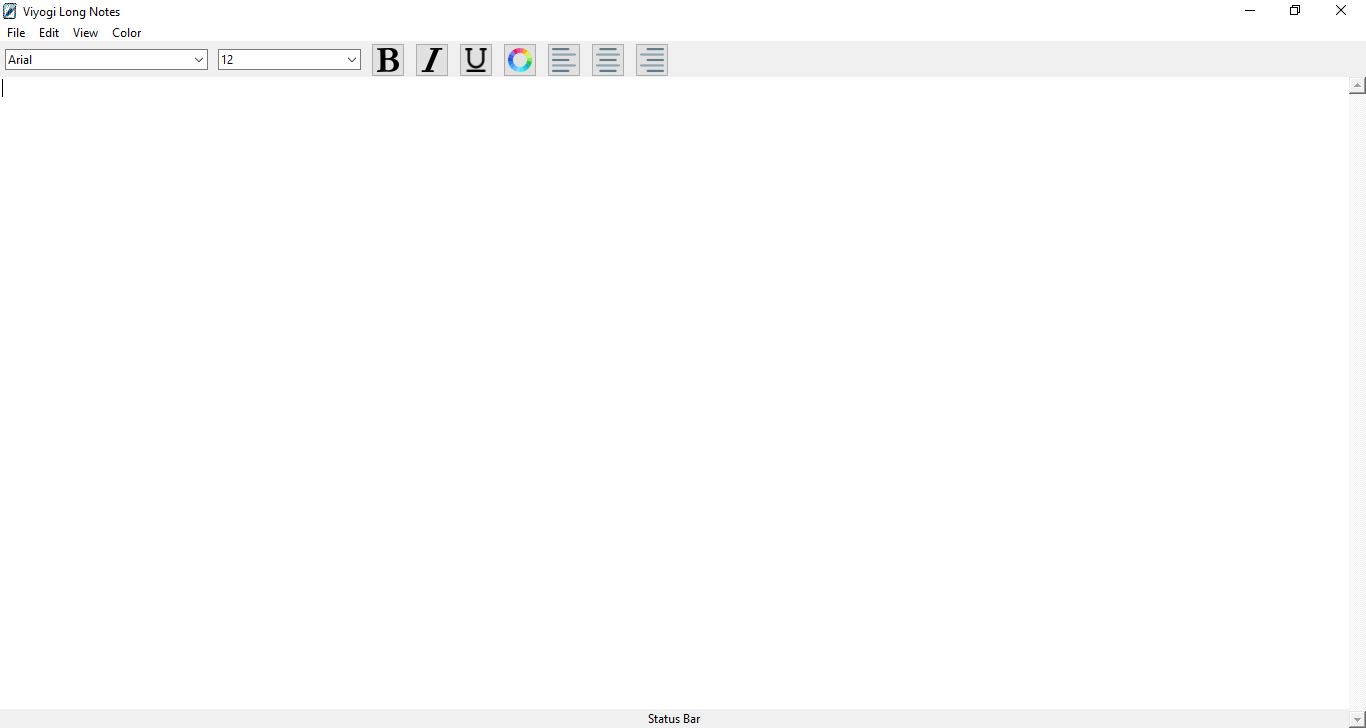Image resolution: width=1366 pixels, height=728 pixels.
Task: Toggle Italic text formatting
Action: click(x=432, y=60)
